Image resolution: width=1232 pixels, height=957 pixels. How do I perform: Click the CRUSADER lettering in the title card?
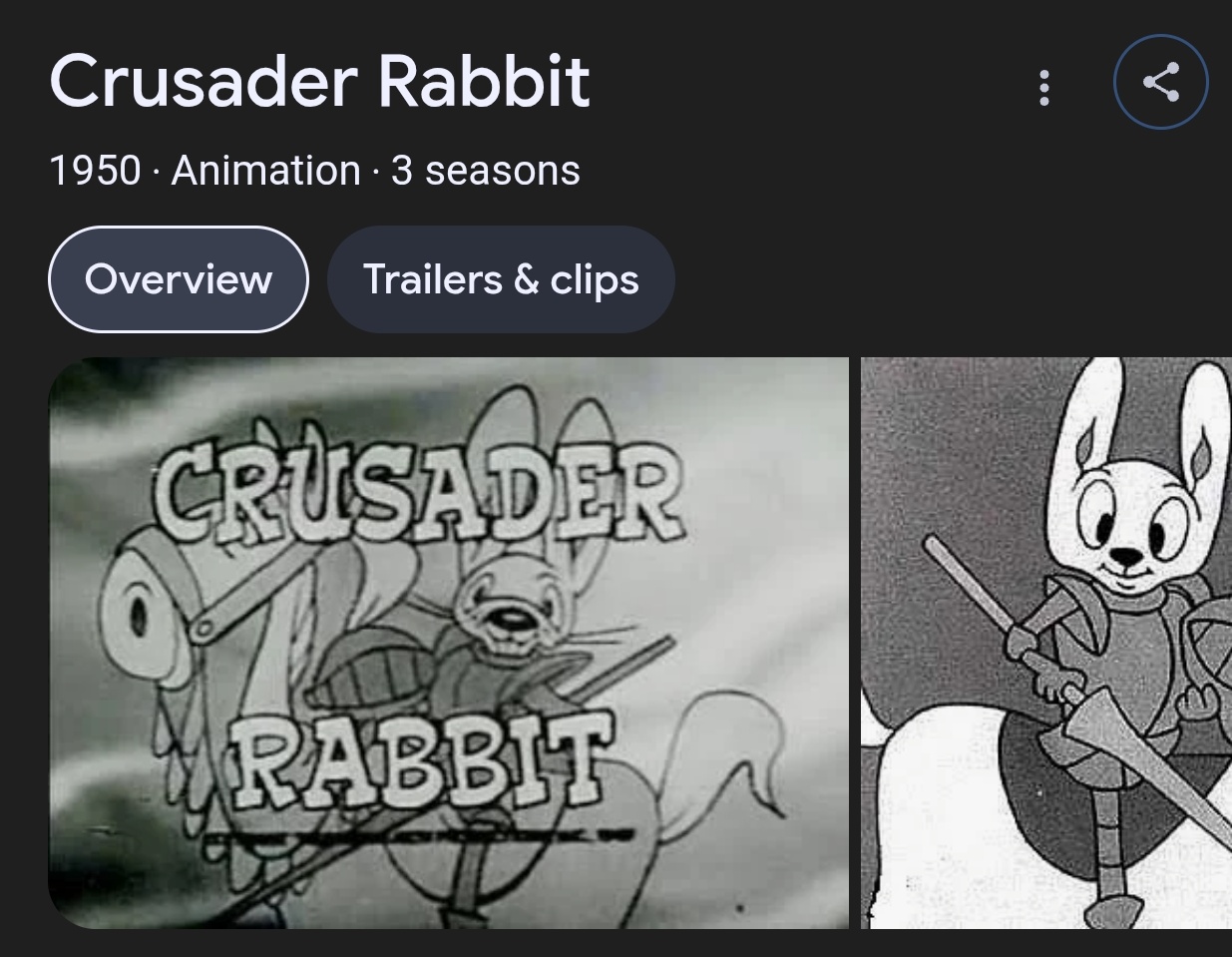point(417,496)
